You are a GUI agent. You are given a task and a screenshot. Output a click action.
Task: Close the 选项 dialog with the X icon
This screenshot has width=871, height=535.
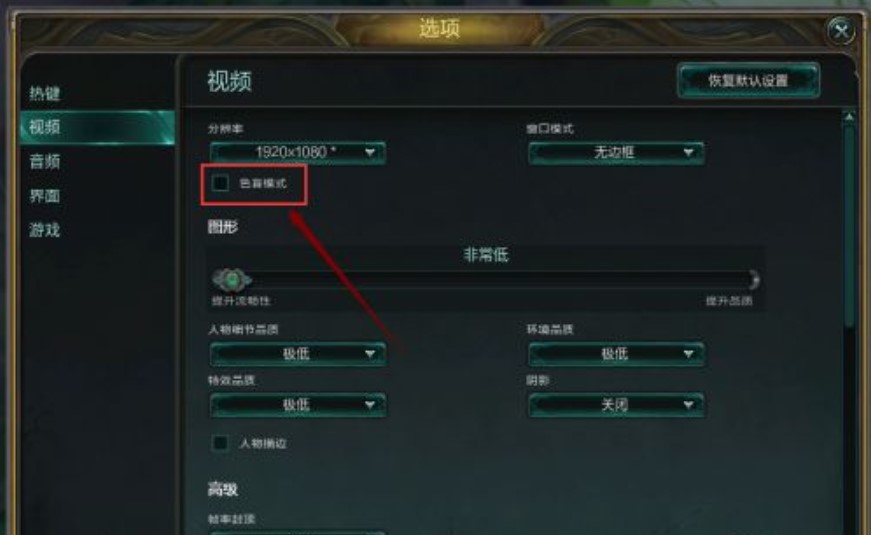(x=841, y=30)
